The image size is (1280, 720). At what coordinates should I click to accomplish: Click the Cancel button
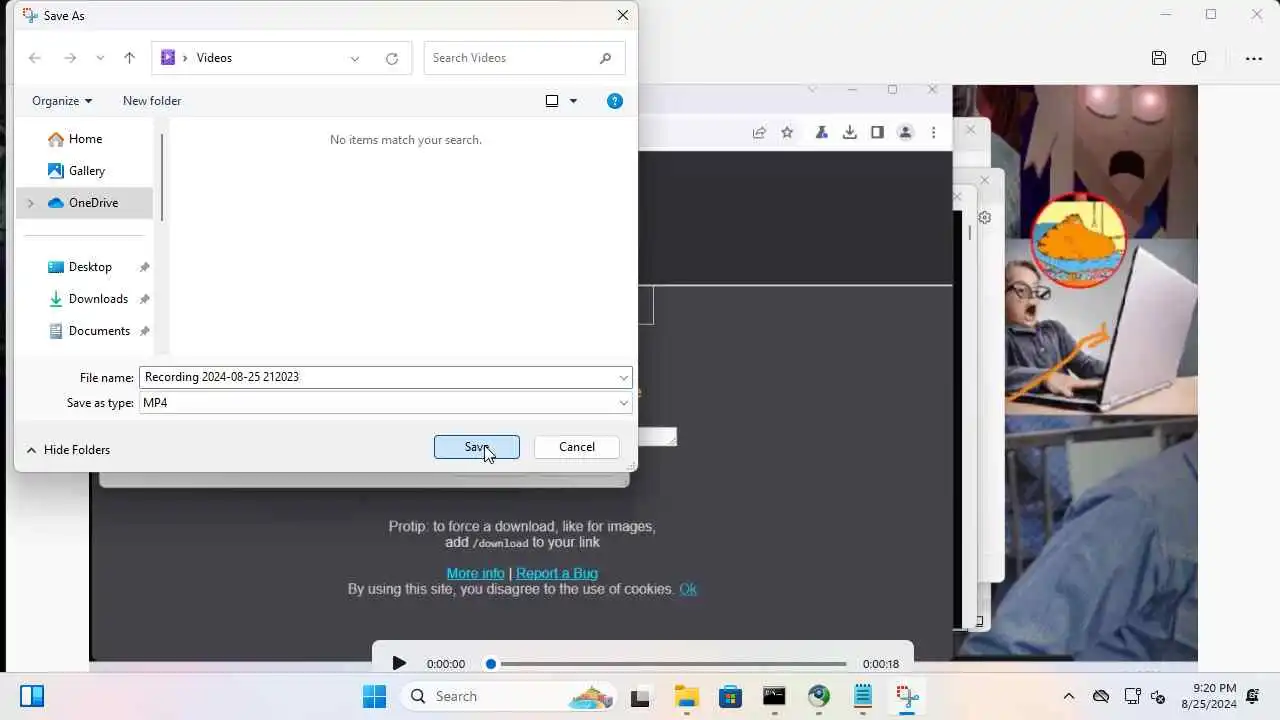(x=577, y=447)
